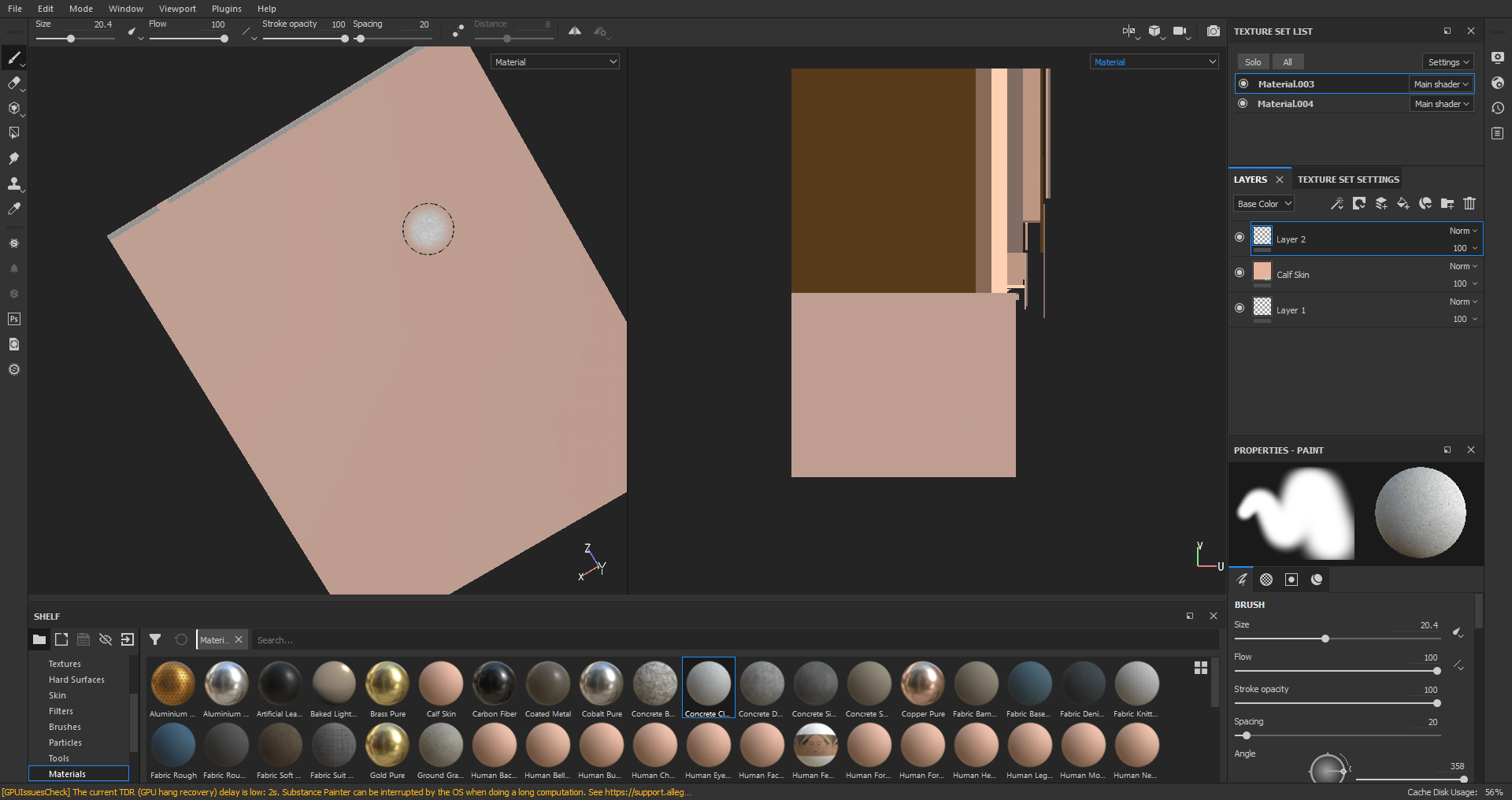Open Calf Skin opacity 100 dropdown
This screenshot has width=1512, height=800.
tap(1465, 283)
